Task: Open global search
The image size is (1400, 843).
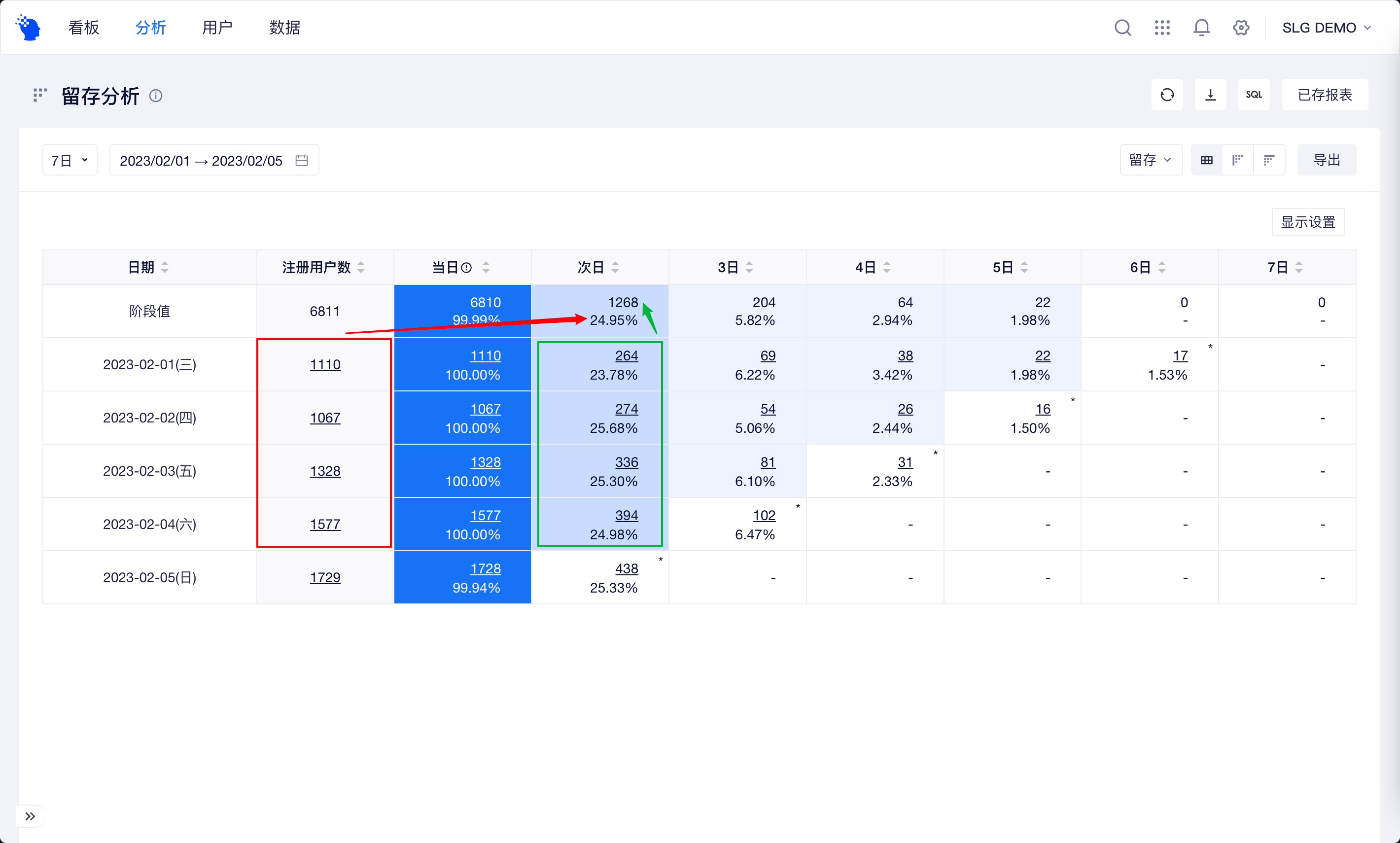Action: [x=1122, y=27]
